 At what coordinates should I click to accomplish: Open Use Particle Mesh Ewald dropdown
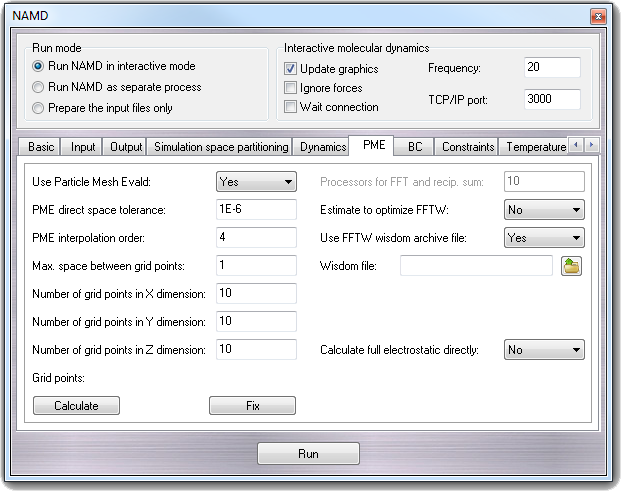click(257, 182)
